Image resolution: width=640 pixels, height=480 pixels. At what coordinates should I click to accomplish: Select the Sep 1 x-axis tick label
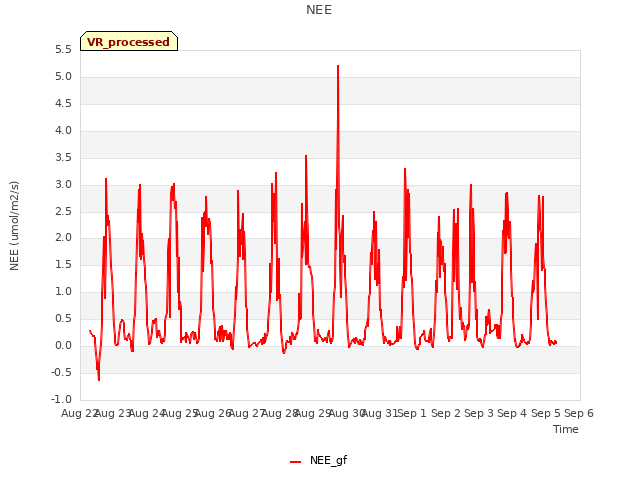412,413
